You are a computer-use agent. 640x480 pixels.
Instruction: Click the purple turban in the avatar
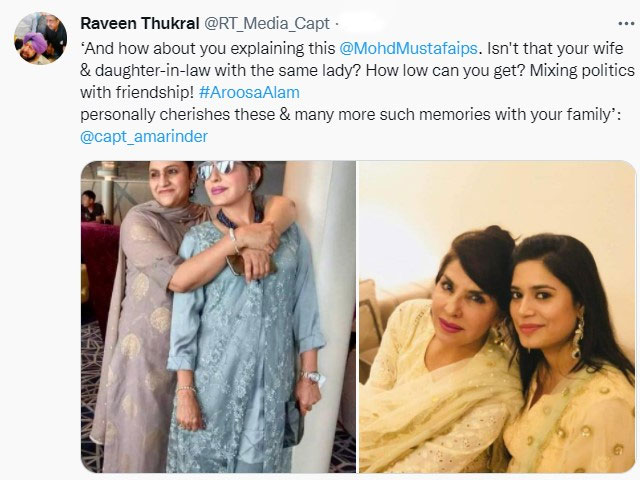(36, 42)
